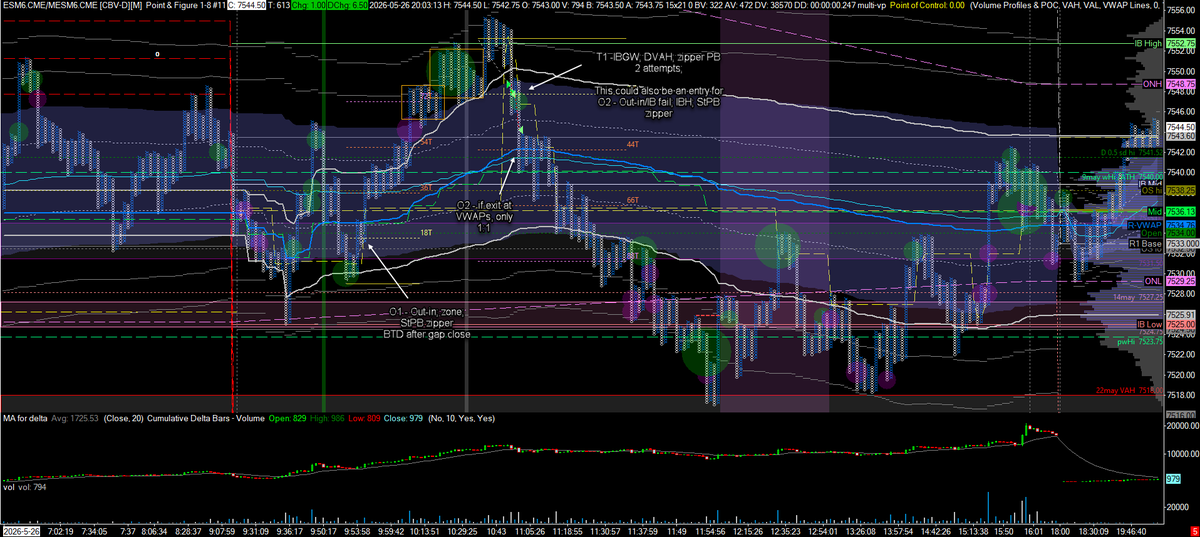Click the last price tag 7544.50
Screen dimensions: 1200x537
point(1181,127)
